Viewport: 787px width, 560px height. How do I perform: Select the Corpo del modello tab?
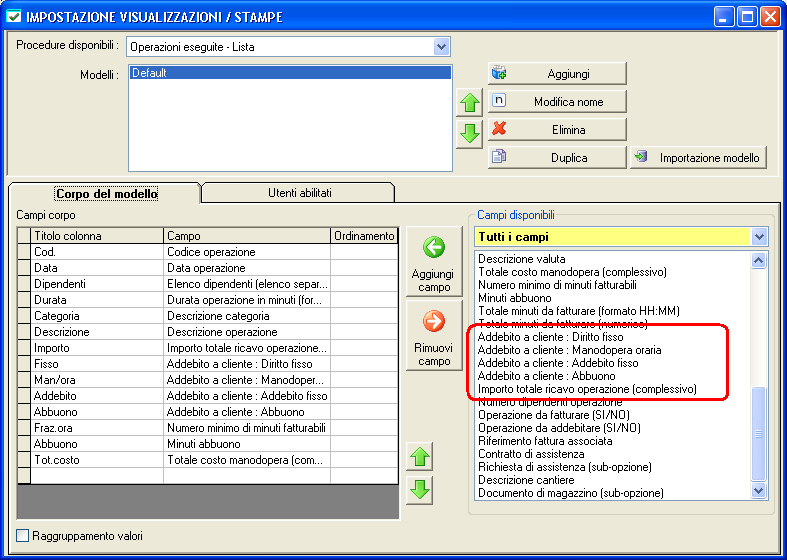(107, 194)
